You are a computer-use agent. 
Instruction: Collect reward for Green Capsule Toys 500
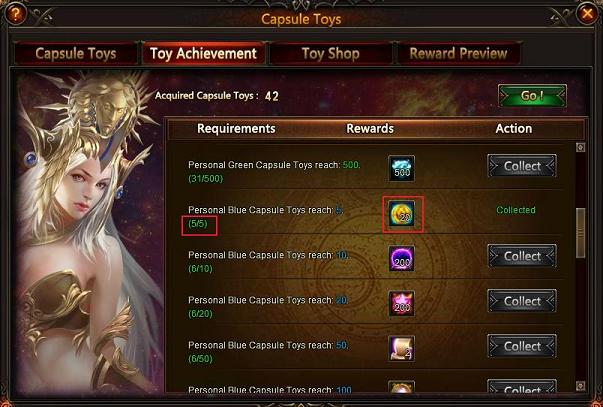click(x=522, y=166)
